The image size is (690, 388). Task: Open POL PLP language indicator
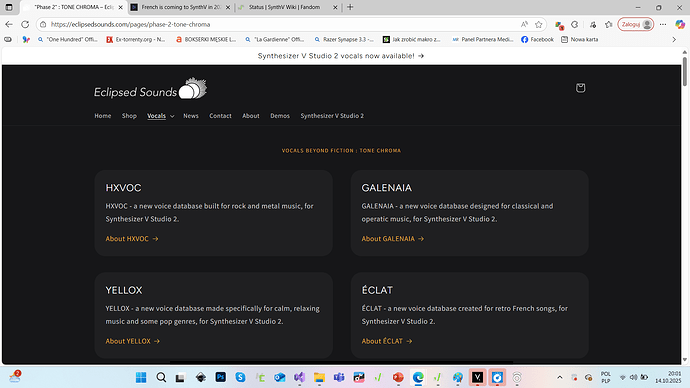tap(606, 377)
